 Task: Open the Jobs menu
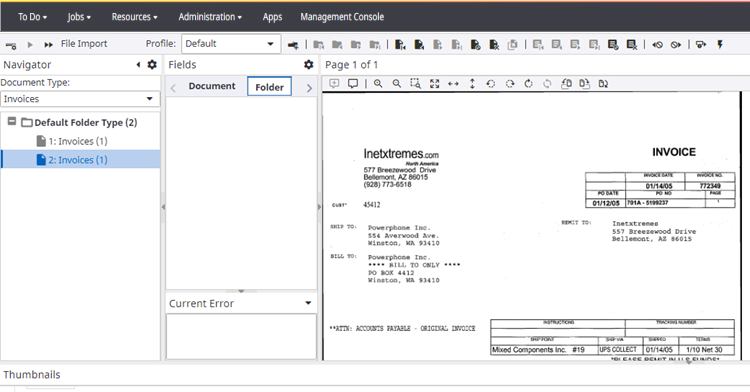[79, 17]
